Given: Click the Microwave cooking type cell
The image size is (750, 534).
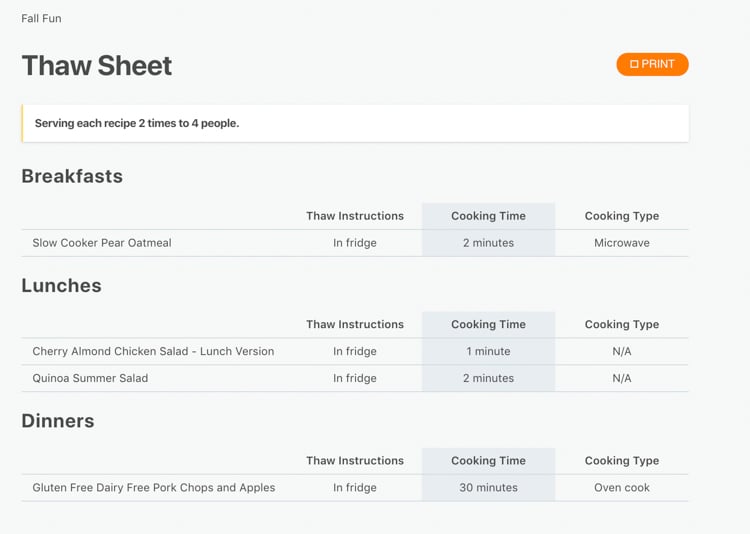Looking at the screenshot, I should (x=622, y=243).
